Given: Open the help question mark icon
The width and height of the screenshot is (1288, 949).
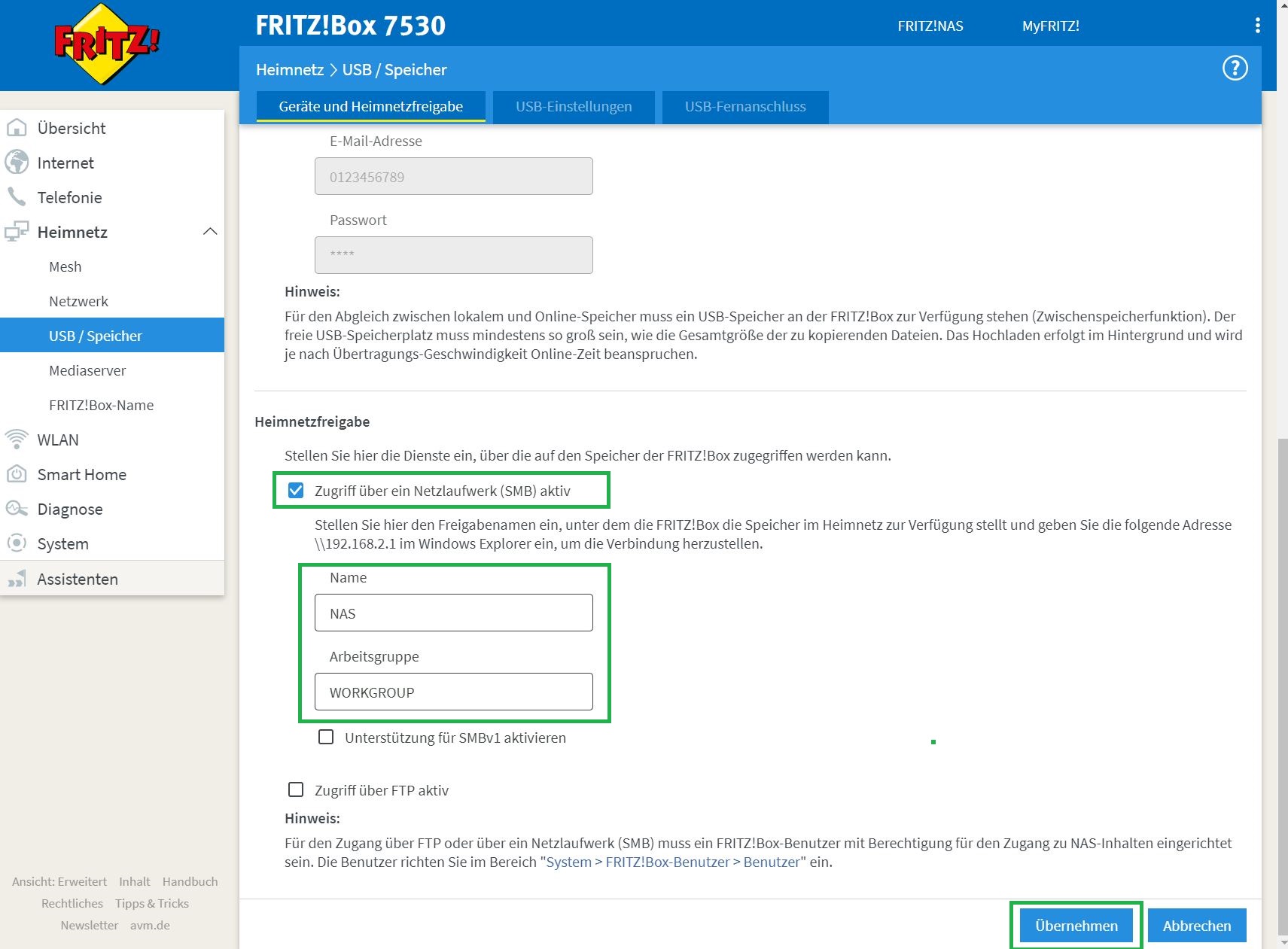Looking at the screenshot, I should (x=1235, y=68).
